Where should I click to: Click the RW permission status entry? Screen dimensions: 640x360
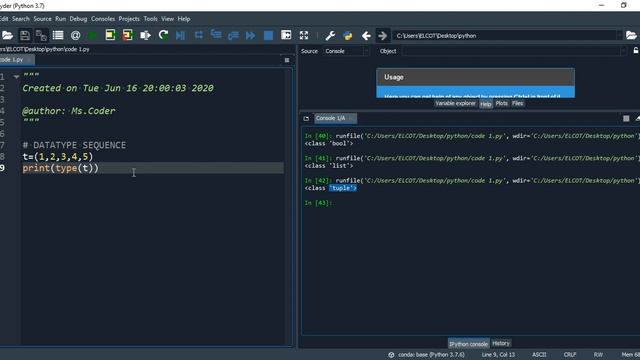click(x=598, y=355)
